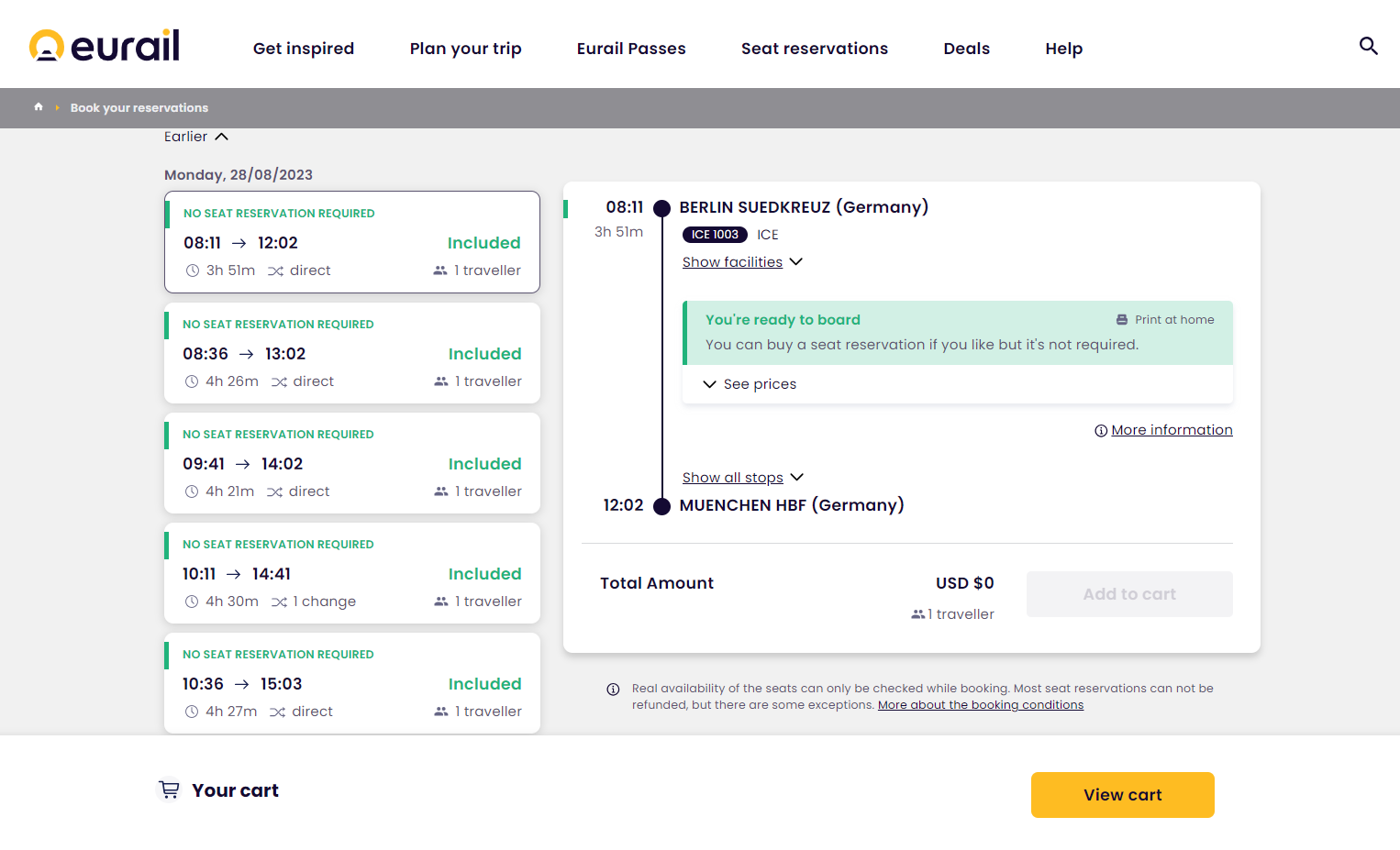Open More about the booking conditions link
Viewport: 1400px width, 850px height.
coord(980,705)
